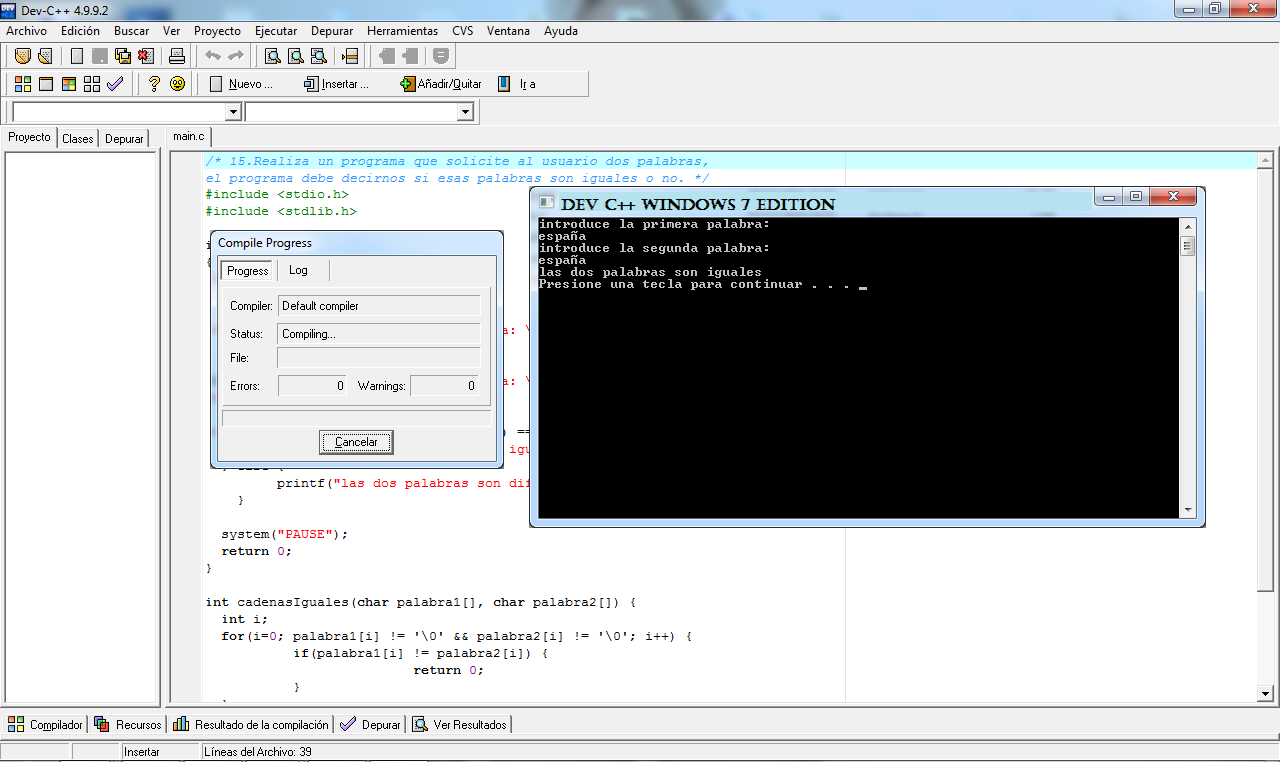This screenshot has height=762, width=1280.
Task: Open the Herramientas menu
Action: point(402,31)
